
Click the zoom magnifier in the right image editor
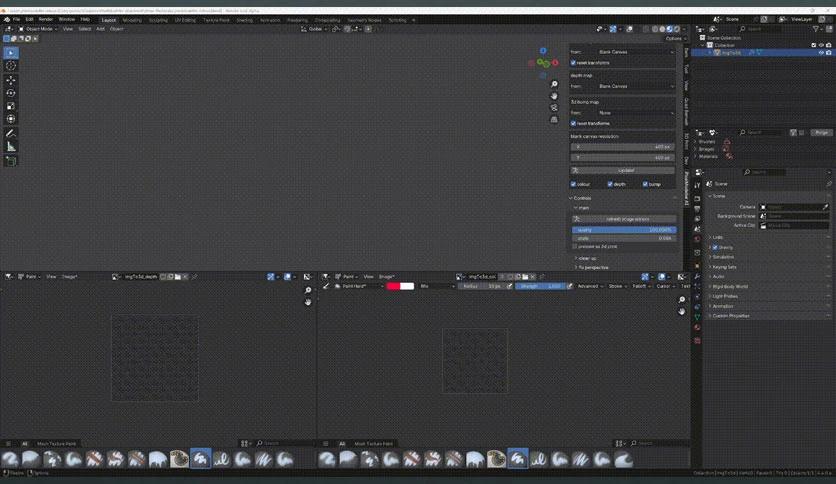tap(681, 300)
